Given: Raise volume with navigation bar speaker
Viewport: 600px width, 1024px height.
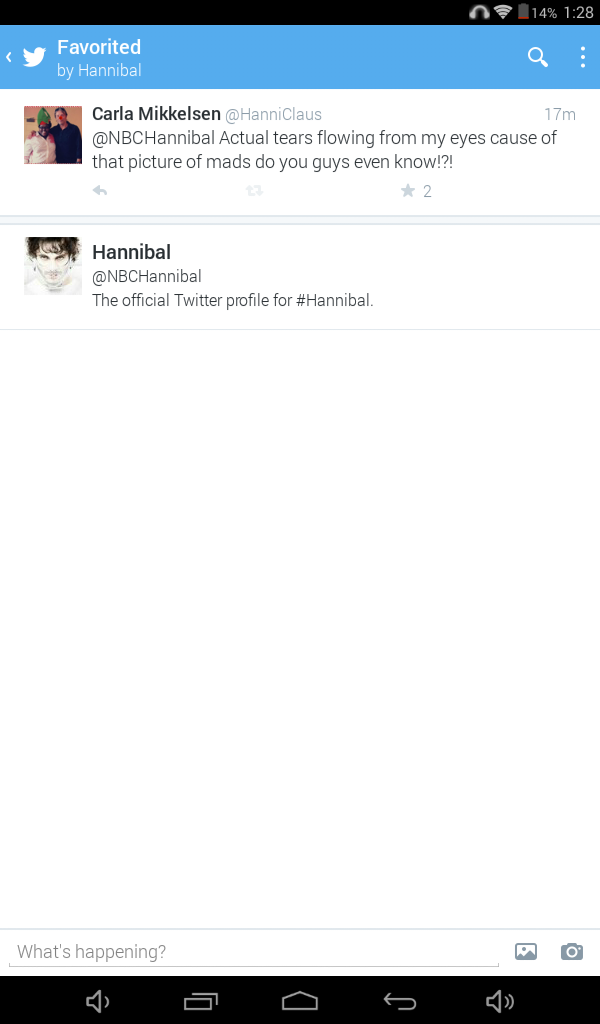Looking at the screenshot, I should 500,1000.
